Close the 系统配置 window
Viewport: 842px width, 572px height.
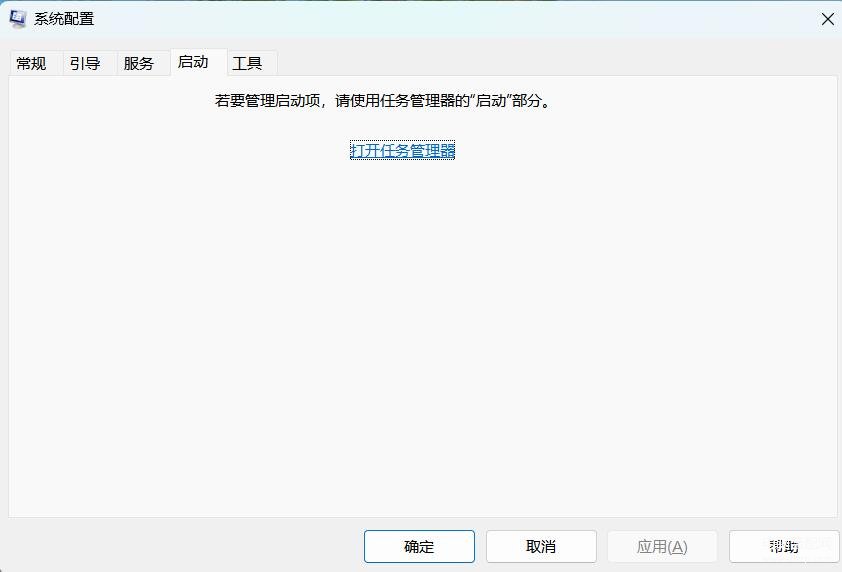tap(827, 19)
